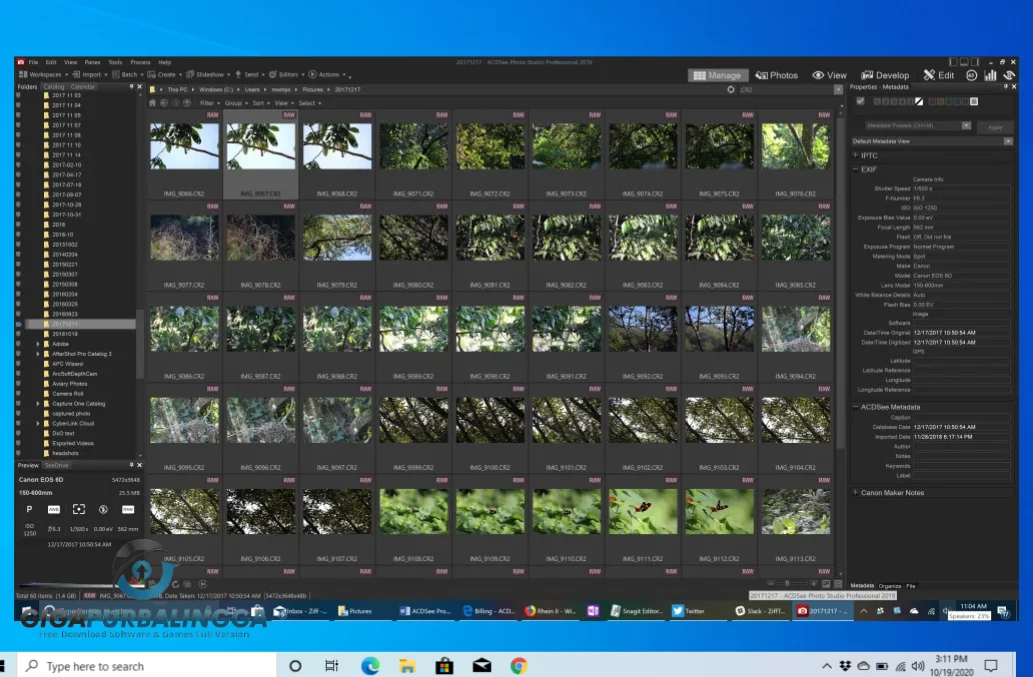Click the Apply metadata button
Image resolution: width=1033 pixels, height=677 pixels.
(995, 126)
